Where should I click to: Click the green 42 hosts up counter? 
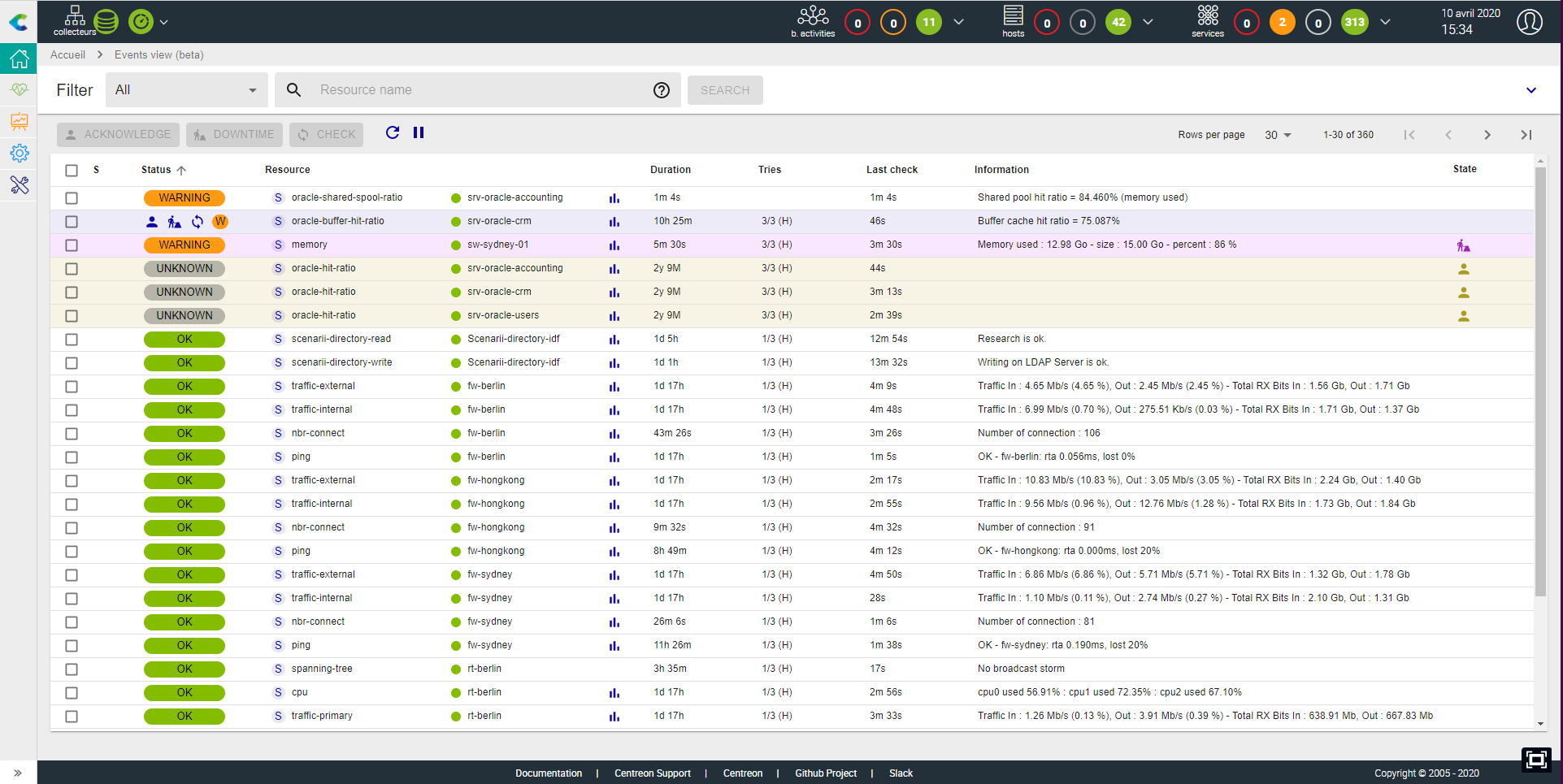coord(1118,22)
